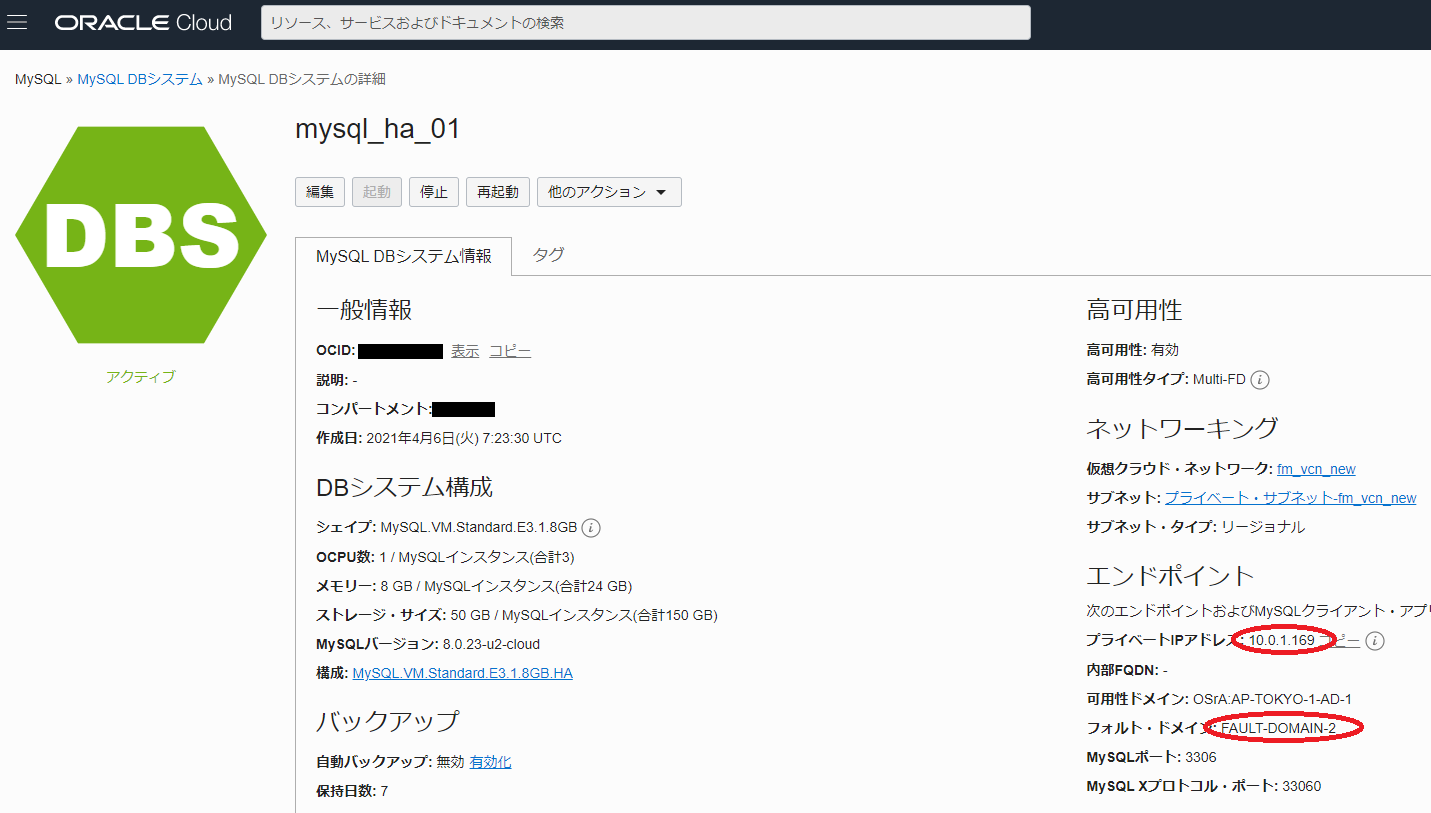This screenshot has width=1431, height=813.
Task: Open MySQL.VM.Standard.E3.1.8GB.HA configuration link
Action: coord(463,673)
